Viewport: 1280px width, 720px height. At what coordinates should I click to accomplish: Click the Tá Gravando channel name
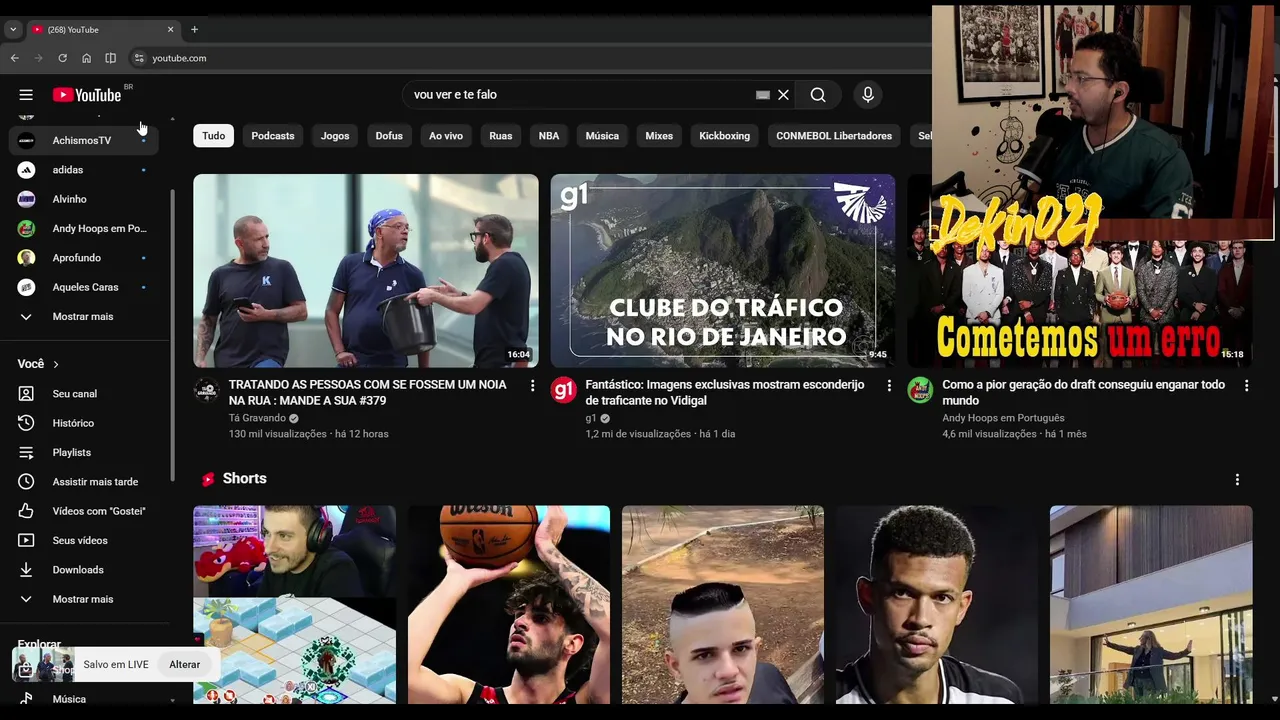(257, 418)
